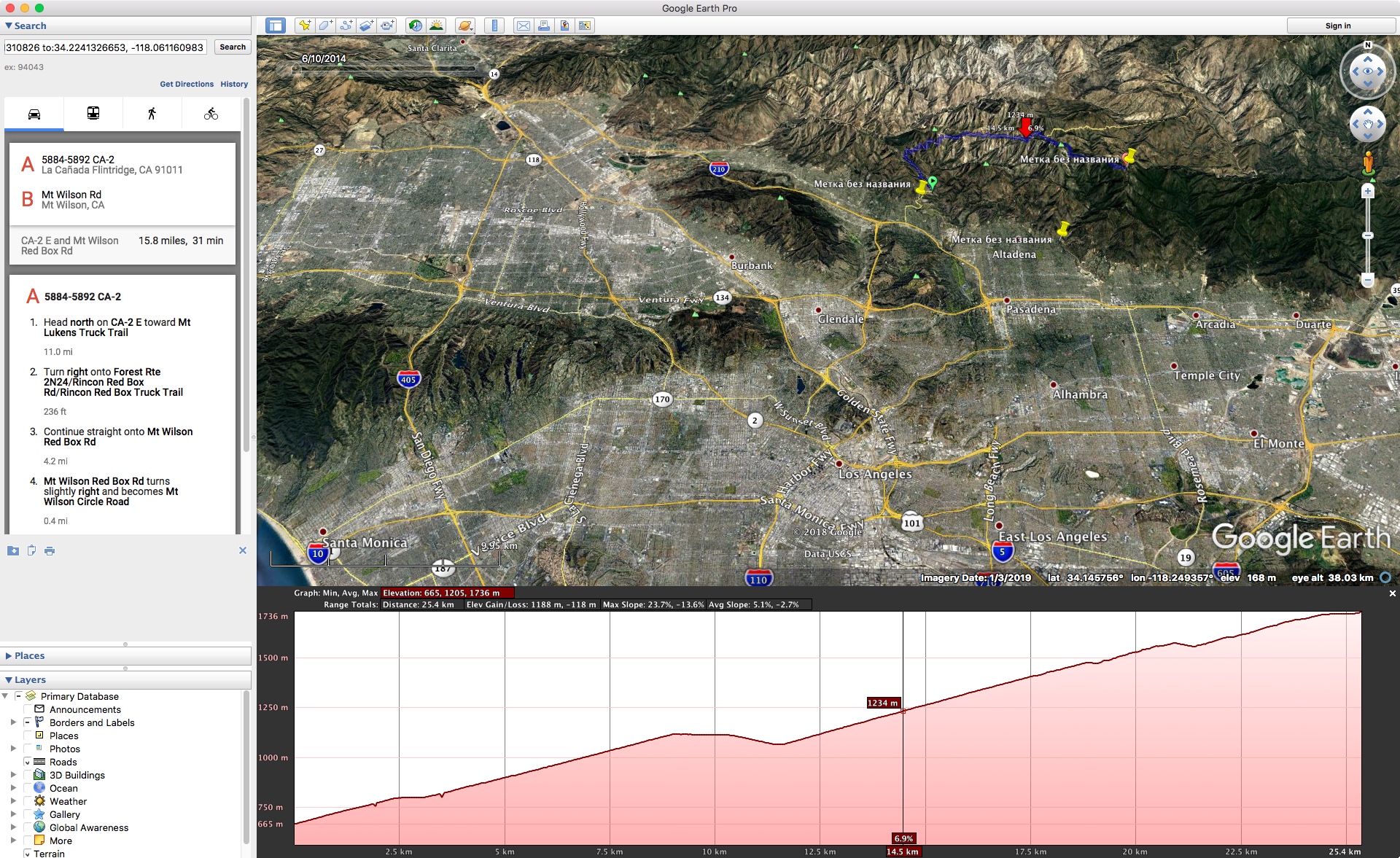
Task: Clear search results with X
Action: (x=243, y=550)
